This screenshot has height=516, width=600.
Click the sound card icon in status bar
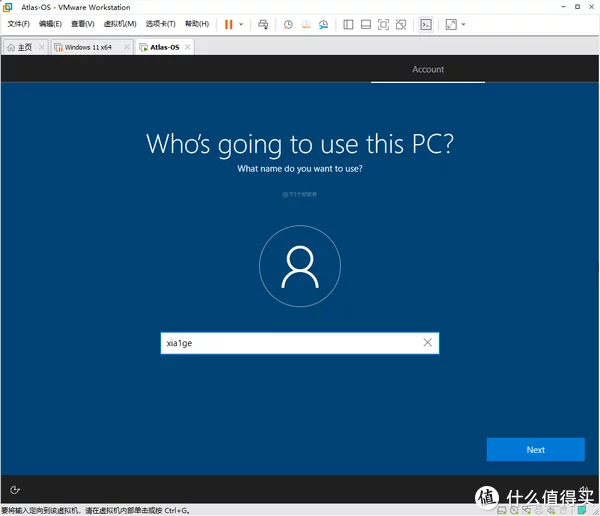point(551,510)
